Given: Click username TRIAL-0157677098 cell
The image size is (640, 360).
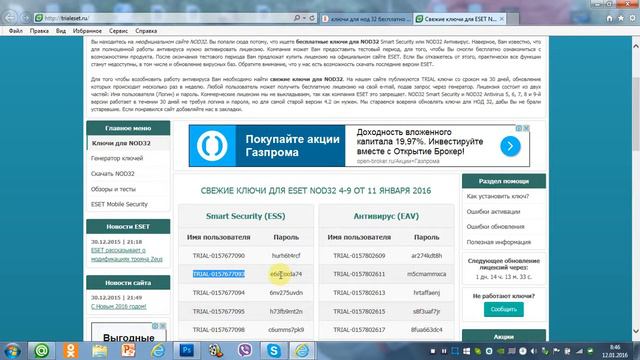Looking at the screenshot, I should click(x=219, y=330).
